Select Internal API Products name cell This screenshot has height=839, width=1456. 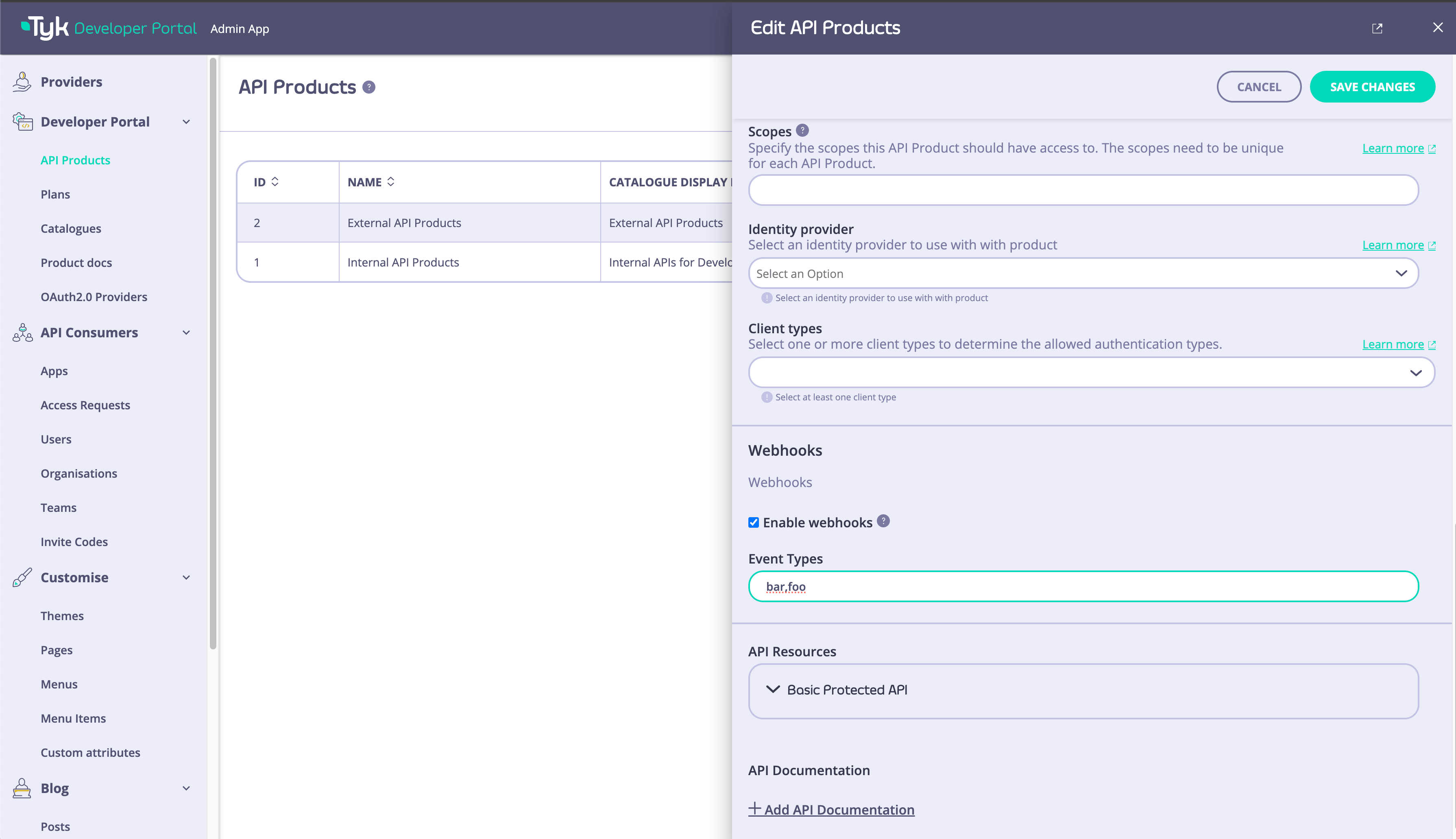[x=469, y=262]
